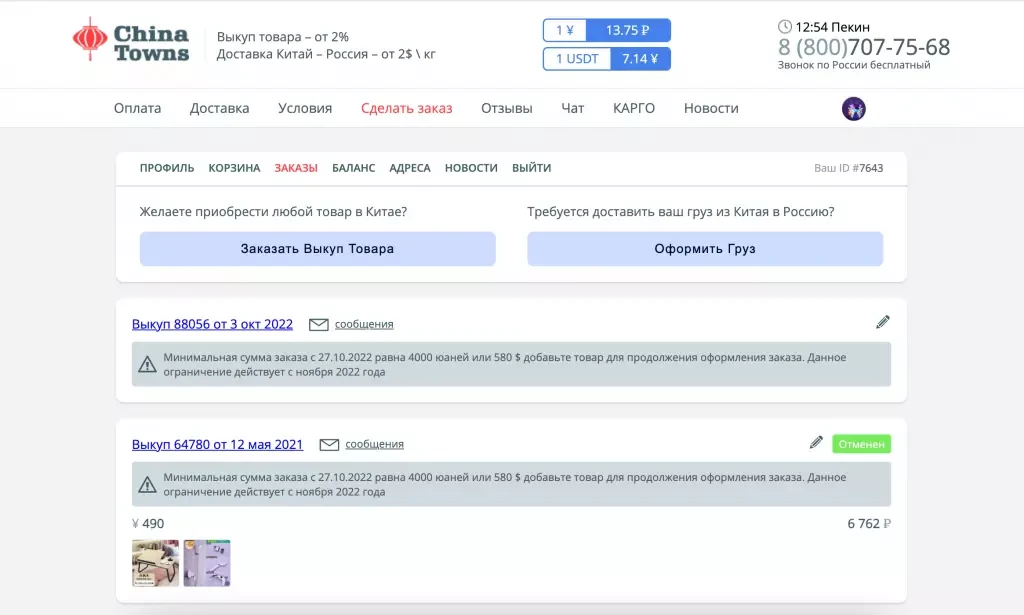Select the ЗАКАЗЫ tab
Viewport: 1024px width, 615px height.
[296, 168]
